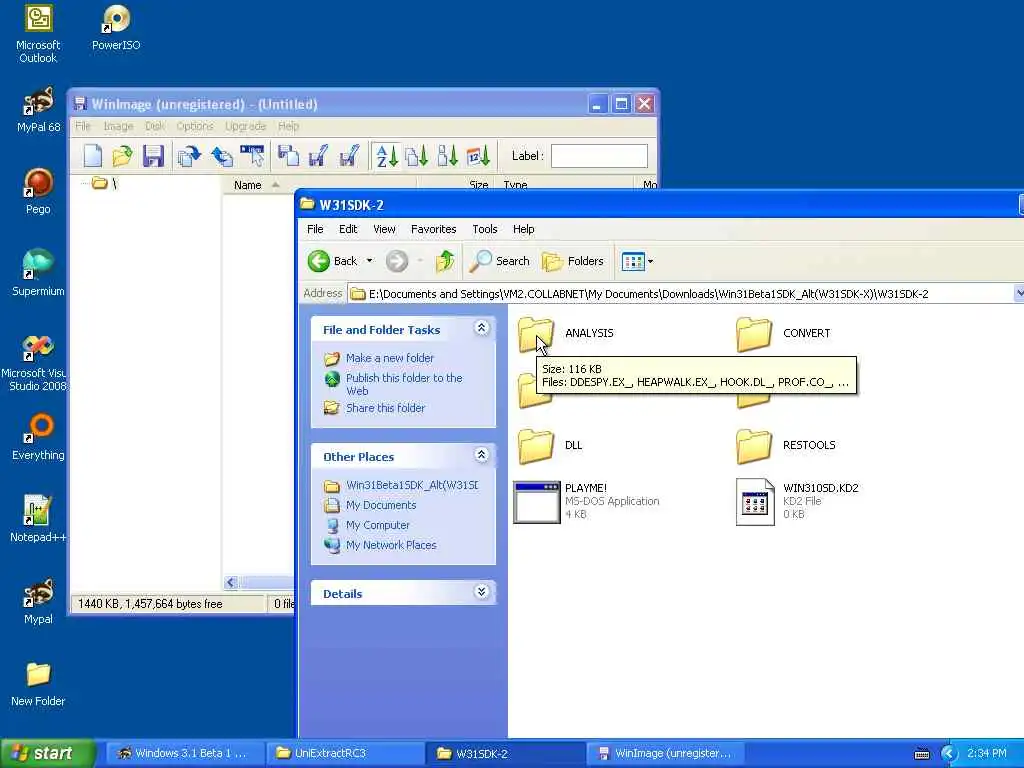Open Supermium desktop shortcut
This screenshot has width=1024, height=768.
click(x=38, y=274)
